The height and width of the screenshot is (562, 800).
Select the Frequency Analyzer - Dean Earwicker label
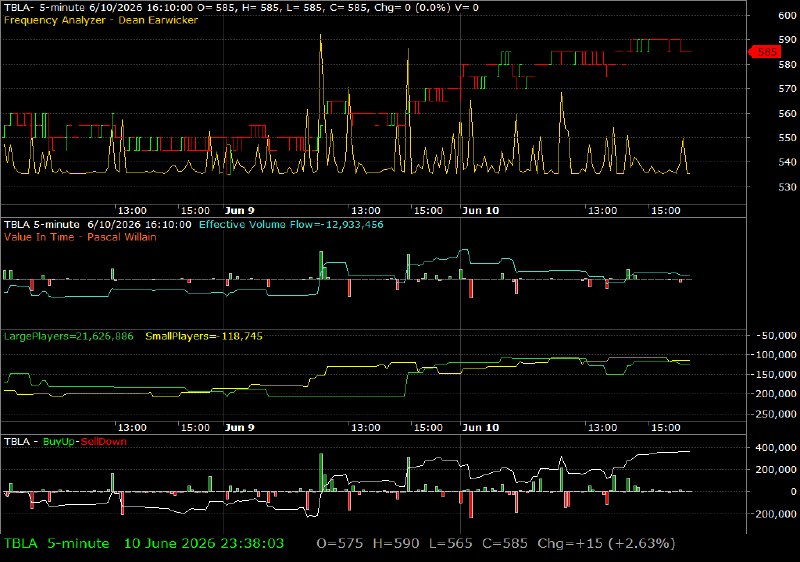click(101, 20)
